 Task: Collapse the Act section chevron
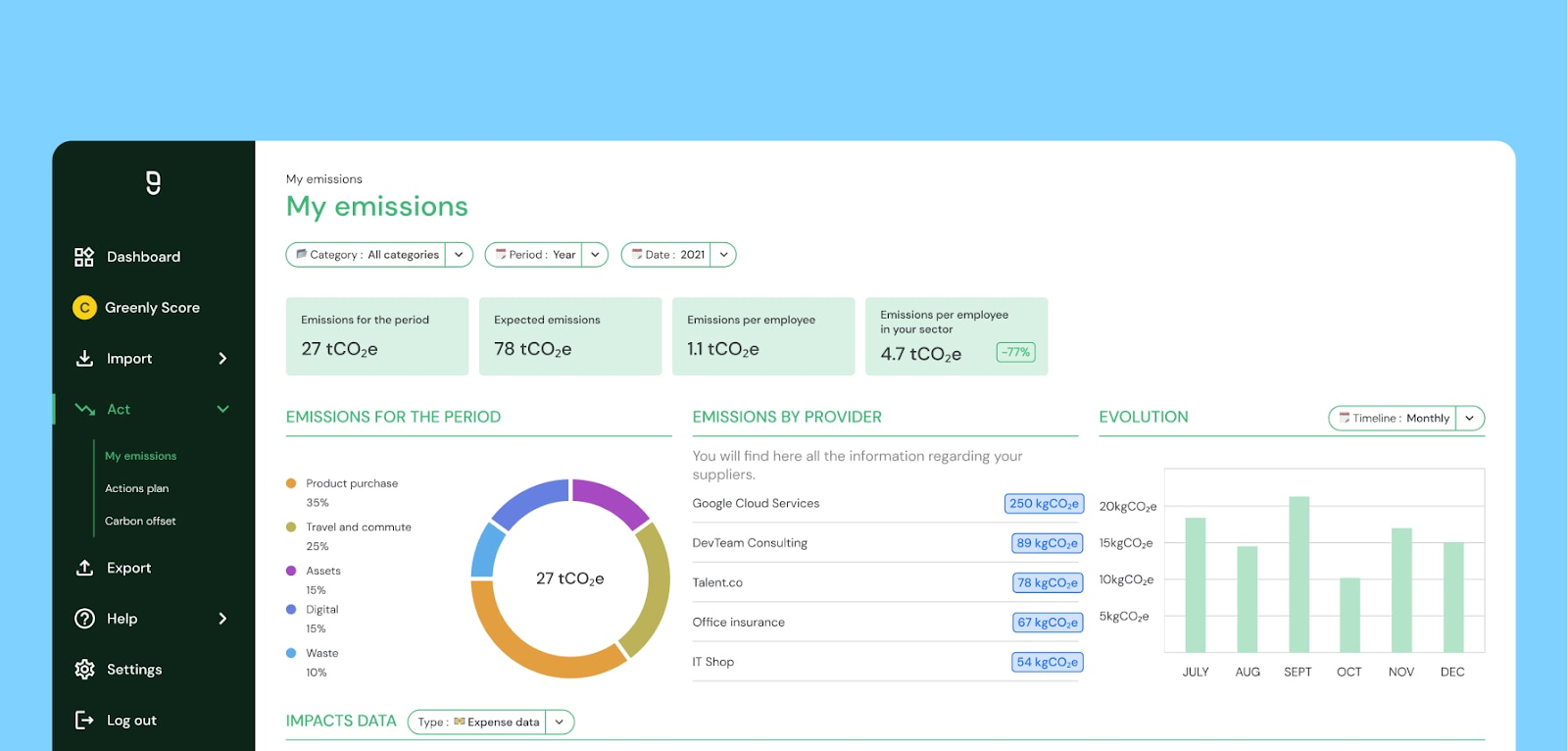[222, 409]
